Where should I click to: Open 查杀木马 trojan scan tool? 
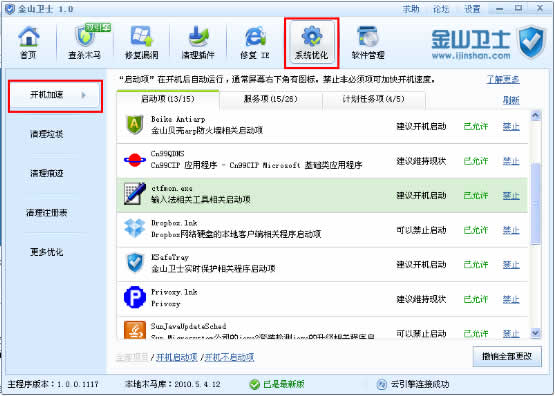[85, 42]
